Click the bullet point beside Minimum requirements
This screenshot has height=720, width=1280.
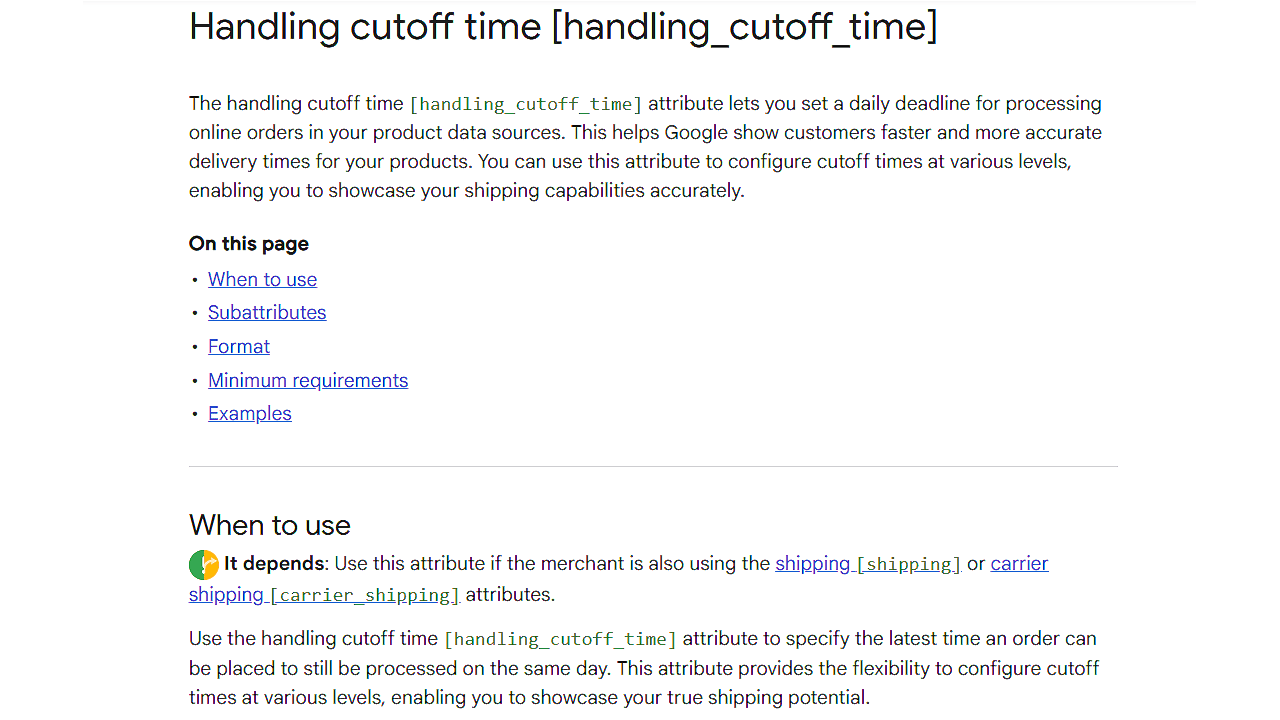click(195, 381)
